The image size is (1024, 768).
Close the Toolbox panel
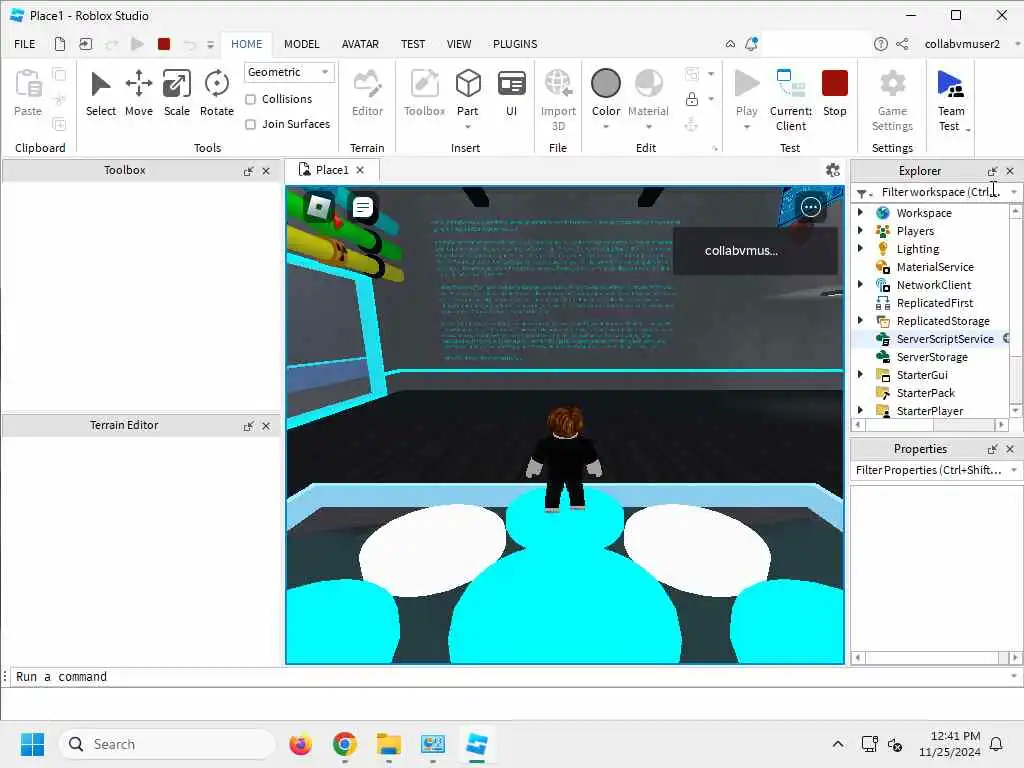266,171
